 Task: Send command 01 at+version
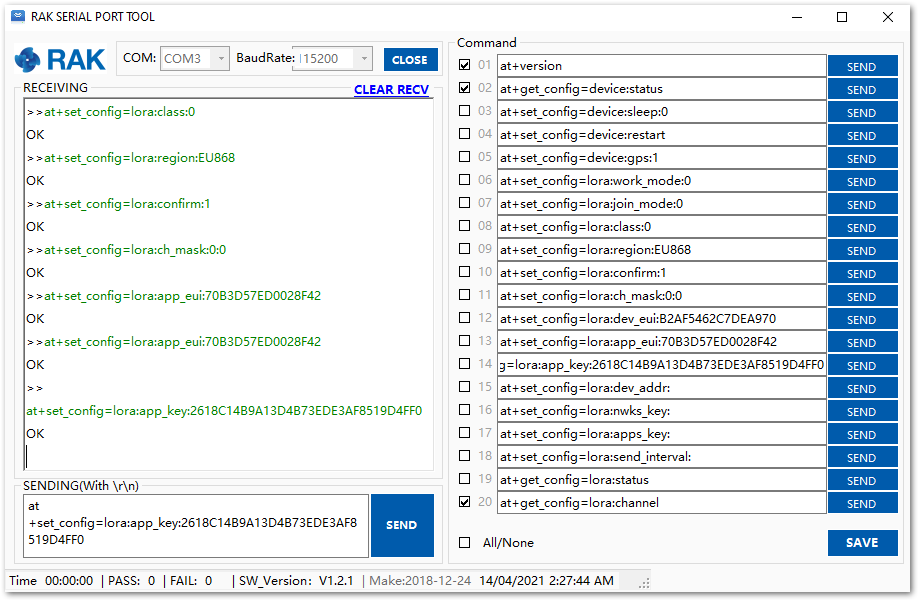[x=862, y=66]
